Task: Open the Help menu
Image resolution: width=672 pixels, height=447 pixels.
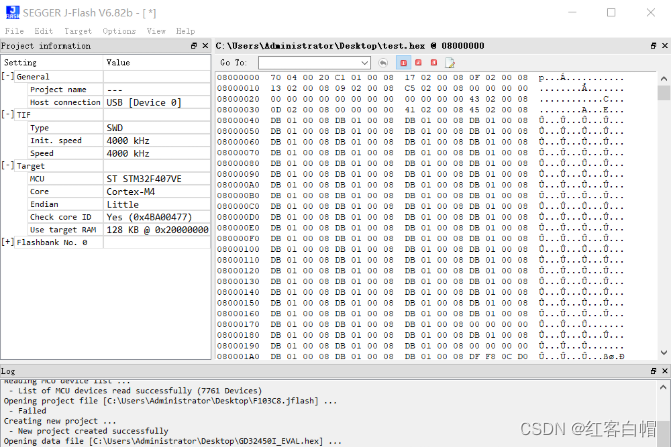Action: [x=185, y=31]
